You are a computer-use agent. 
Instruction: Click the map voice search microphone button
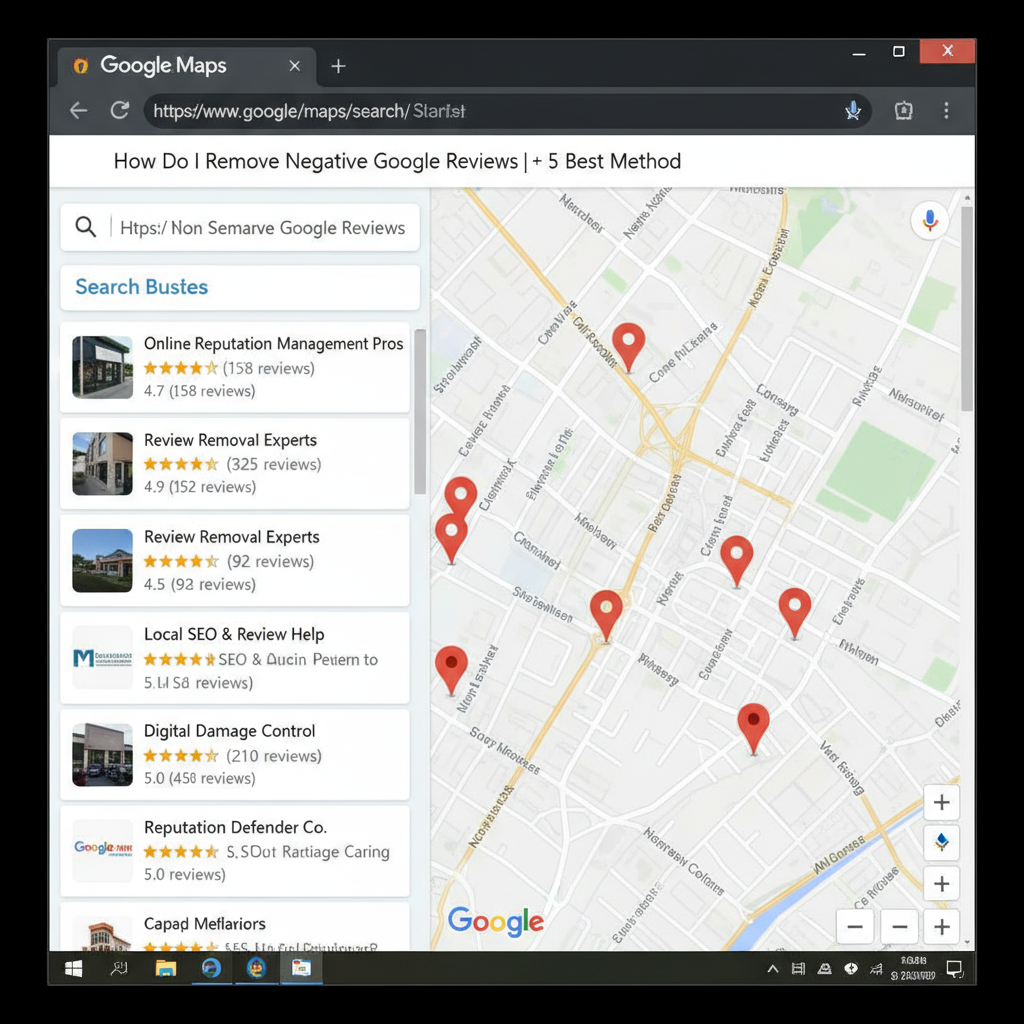point(929,221)
